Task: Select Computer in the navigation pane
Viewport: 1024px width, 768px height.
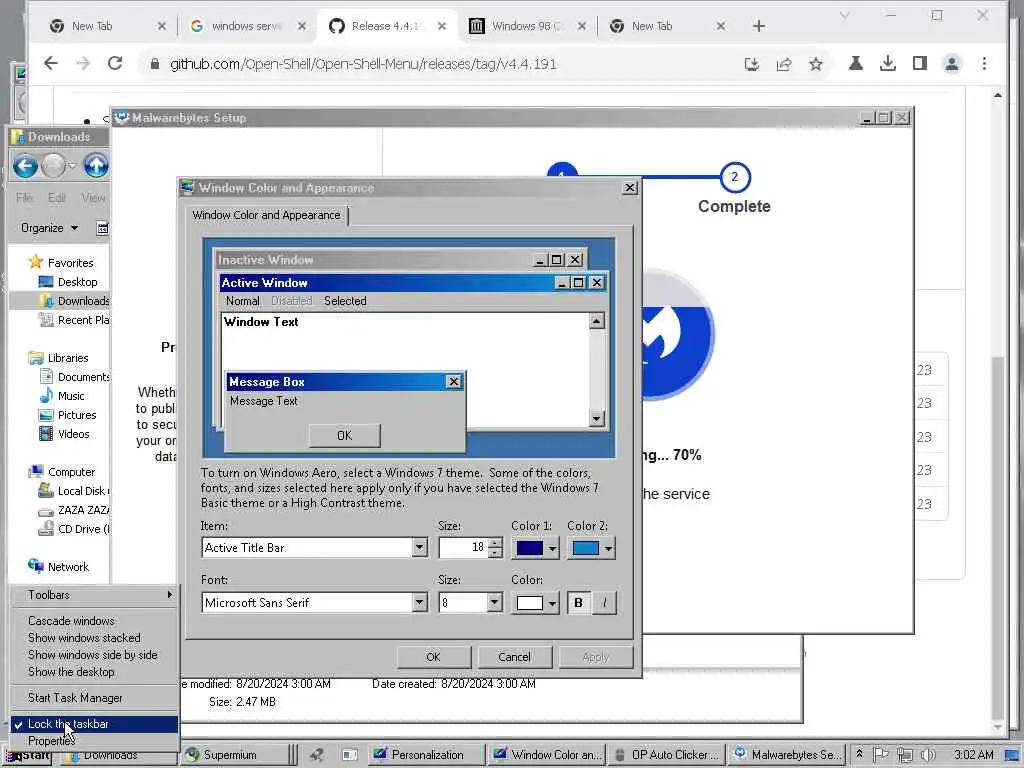Action: 71,472
